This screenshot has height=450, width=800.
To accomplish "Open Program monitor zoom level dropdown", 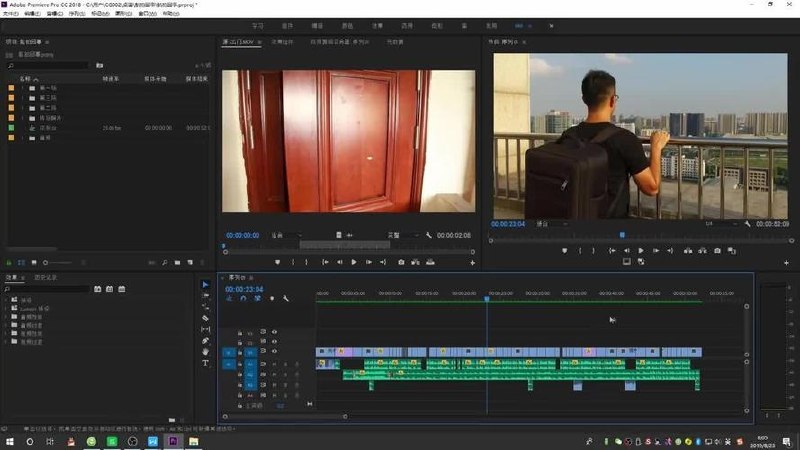I will [x=552, y=224].
